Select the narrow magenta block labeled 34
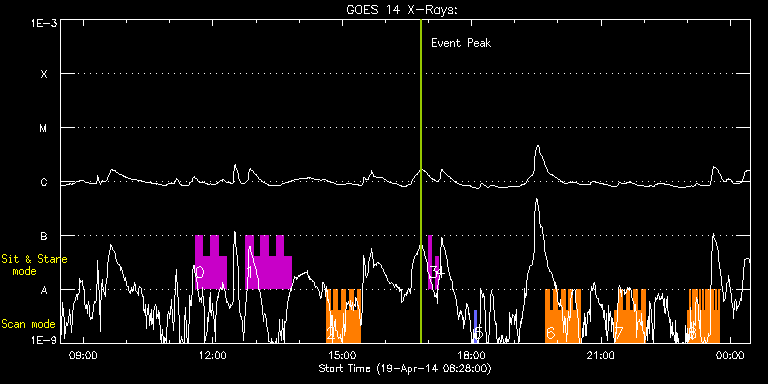 [433, 263]
